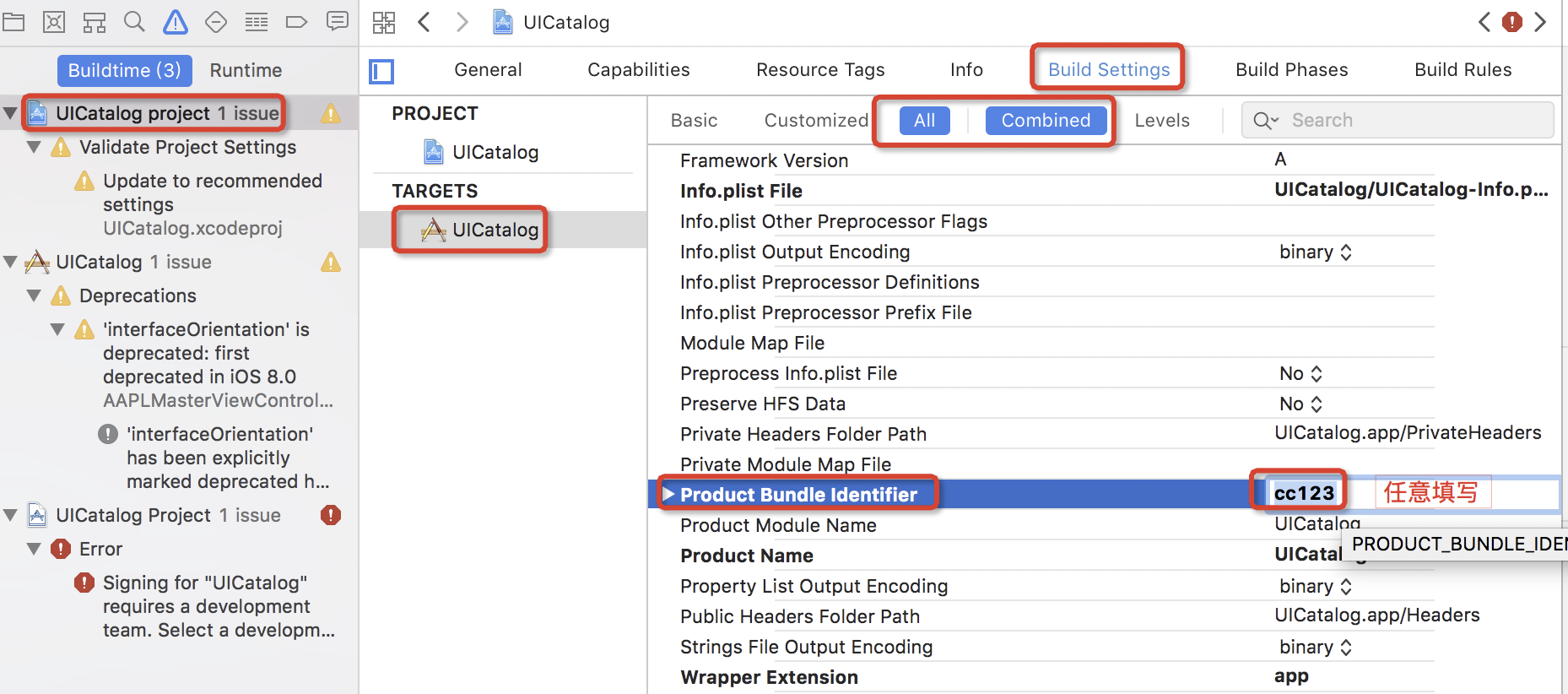Open Info.plist Output Encoding binary dropdown
The width and height of the screenshot is (1568, 694).
1315,252
